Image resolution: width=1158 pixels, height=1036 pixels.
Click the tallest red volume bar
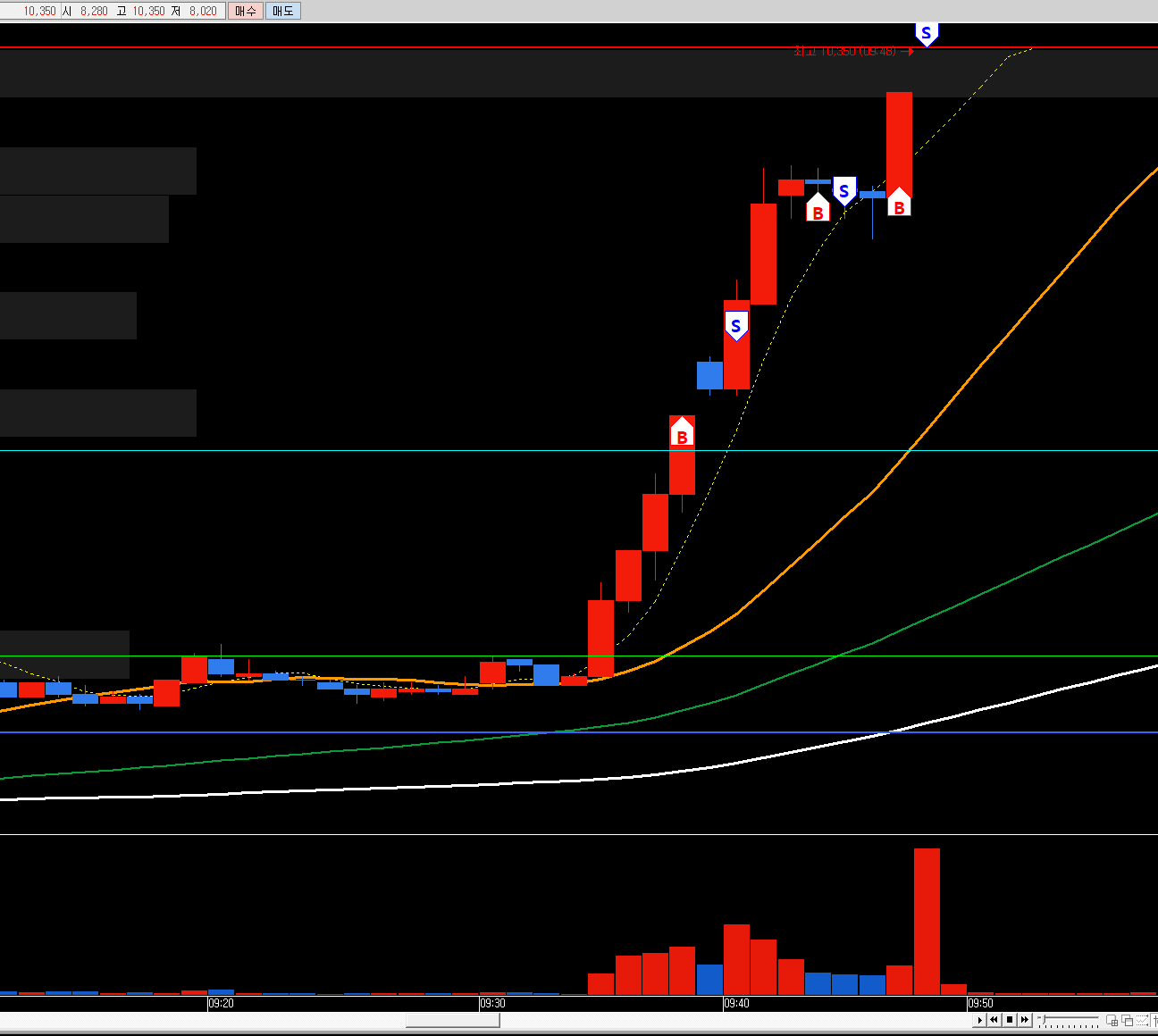coord(927,921)
